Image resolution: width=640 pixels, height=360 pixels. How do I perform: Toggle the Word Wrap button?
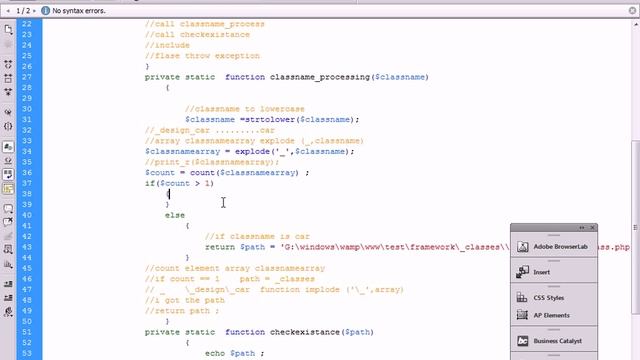click(8, 174)
